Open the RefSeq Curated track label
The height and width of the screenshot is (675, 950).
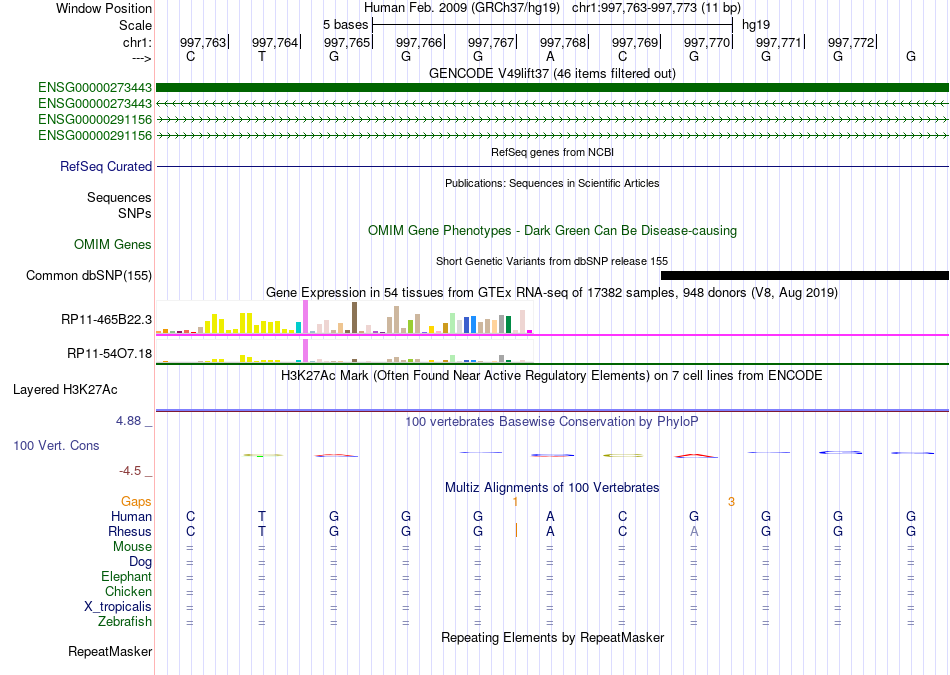[x=106, y=167]
